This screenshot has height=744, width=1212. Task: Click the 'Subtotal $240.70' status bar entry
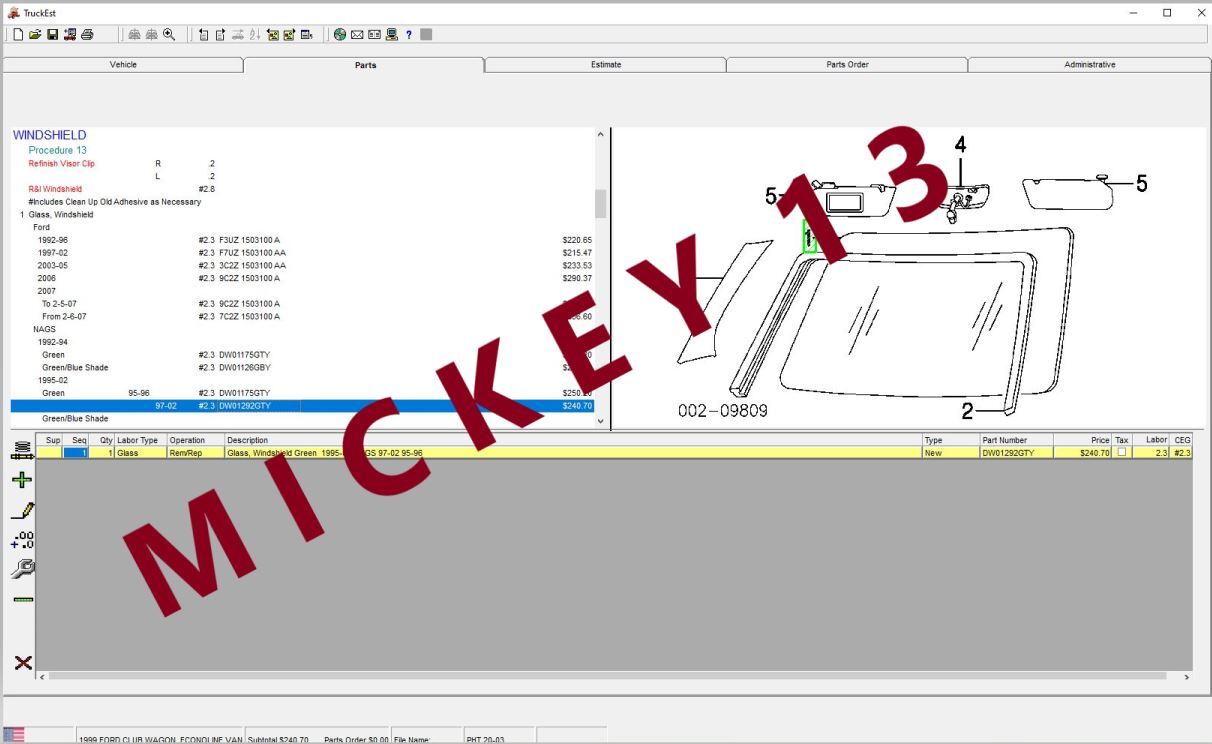(x=278, y=740)
